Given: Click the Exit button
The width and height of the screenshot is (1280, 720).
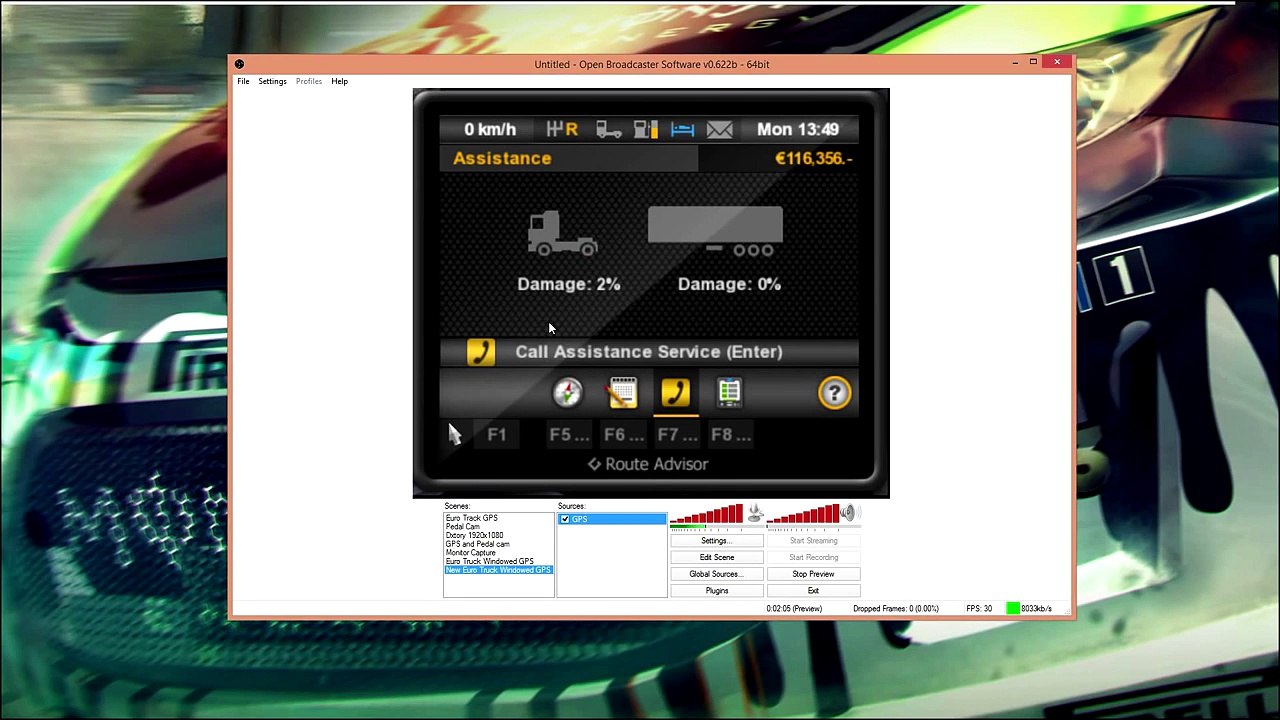Looking at the screenshot, I should click(813, 591).
